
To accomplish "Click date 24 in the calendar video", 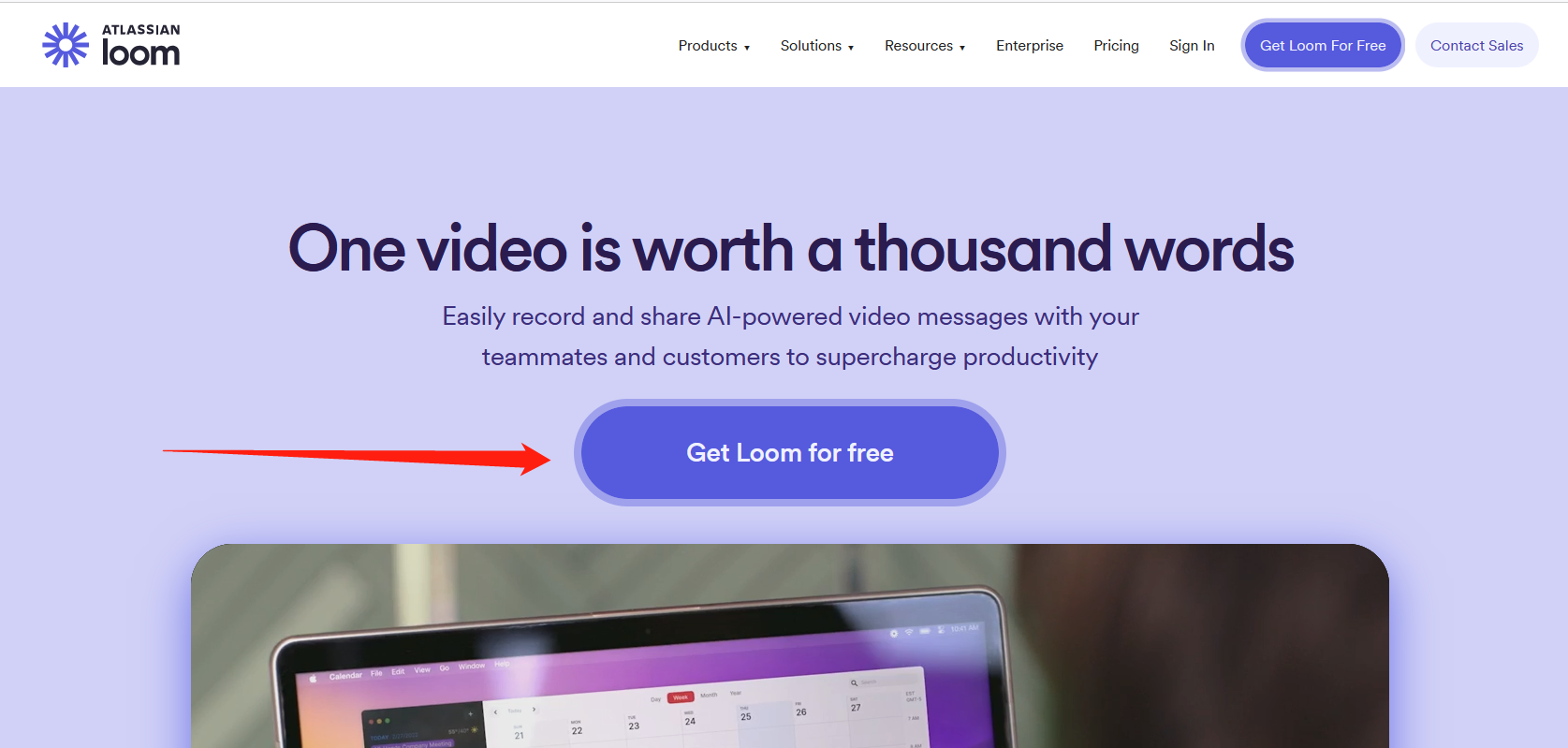I will pyautogui.click(x=690, y=721).
